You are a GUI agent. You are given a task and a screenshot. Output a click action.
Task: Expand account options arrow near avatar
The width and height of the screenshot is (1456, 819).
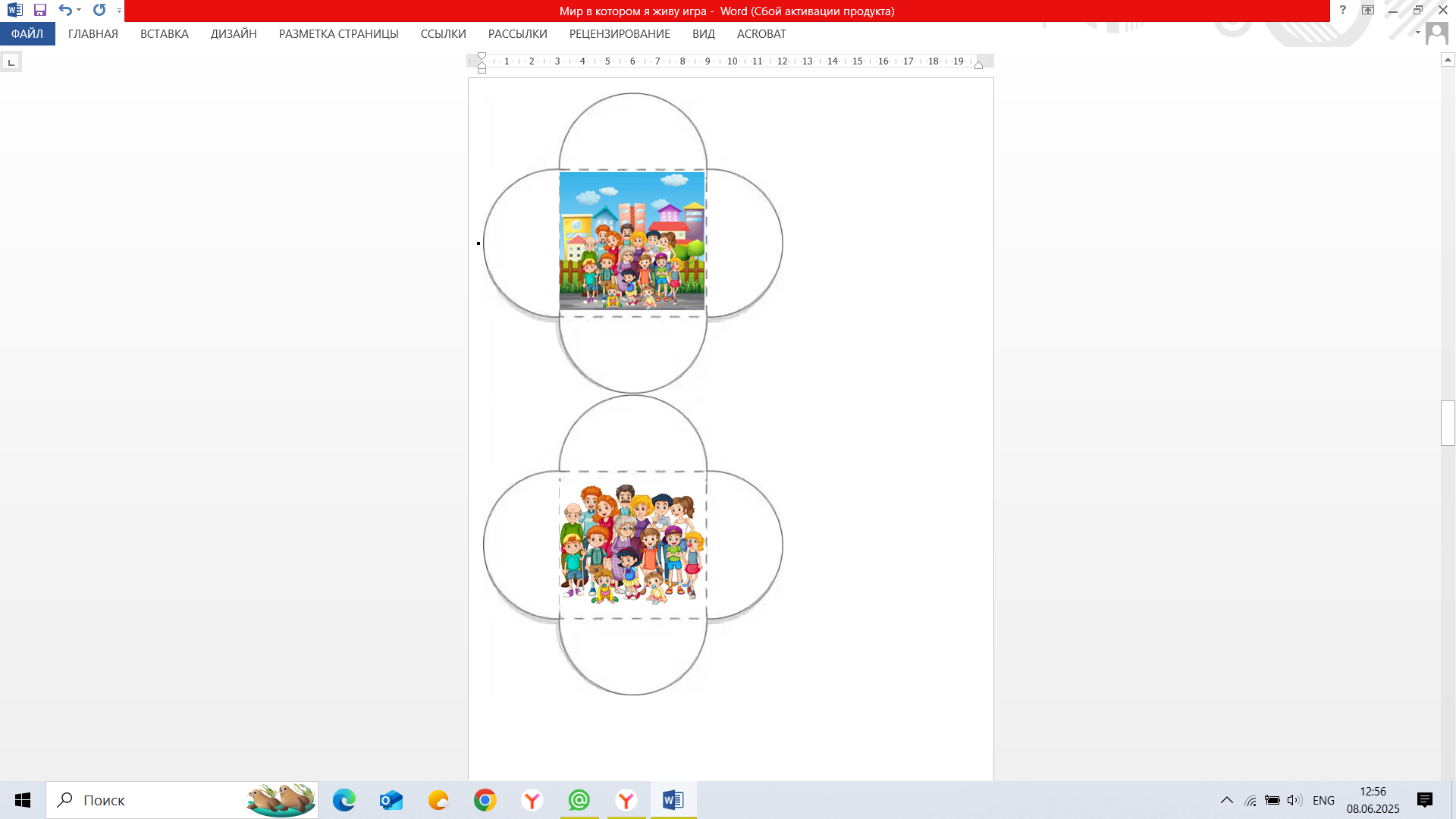pyautogui.click(x=1417, y=33)
